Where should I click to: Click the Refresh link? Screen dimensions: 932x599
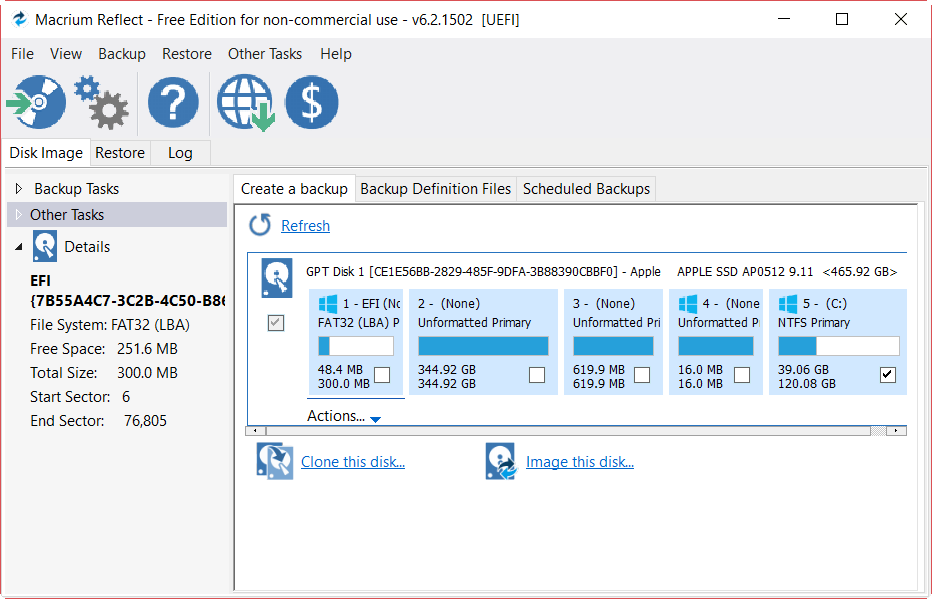[306, 226]
